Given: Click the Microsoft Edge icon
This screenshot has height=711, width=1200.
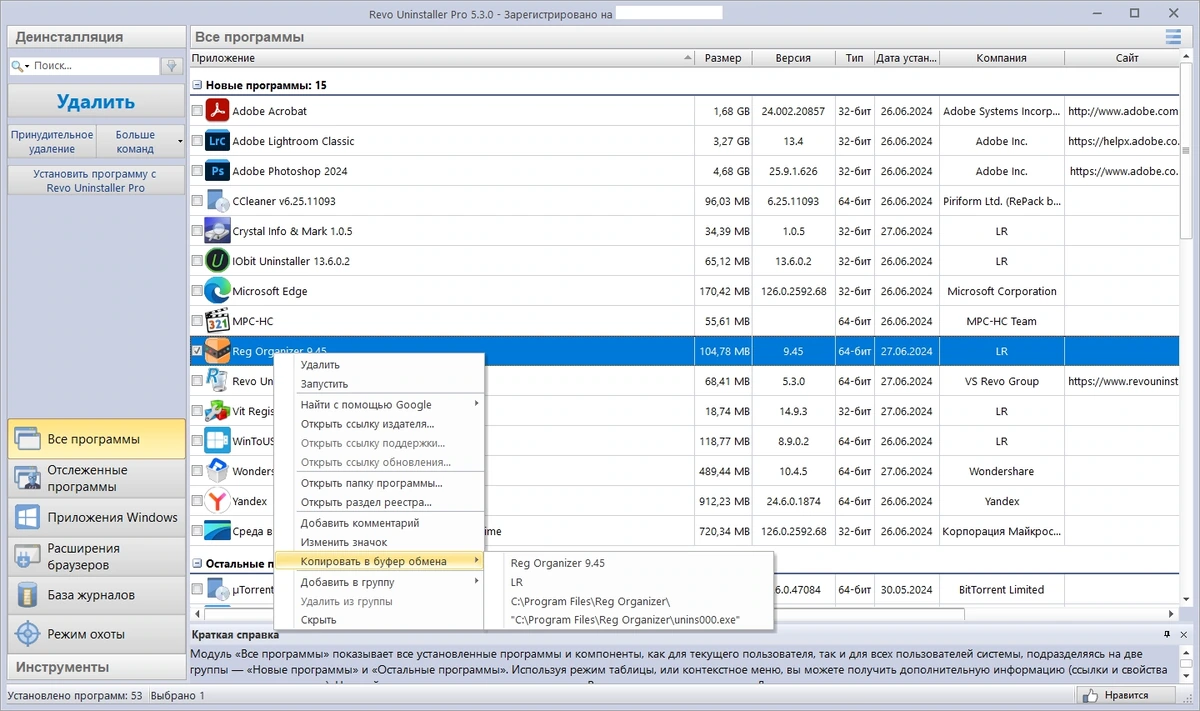Looking at the screenshot, I should tap(217, 291).
